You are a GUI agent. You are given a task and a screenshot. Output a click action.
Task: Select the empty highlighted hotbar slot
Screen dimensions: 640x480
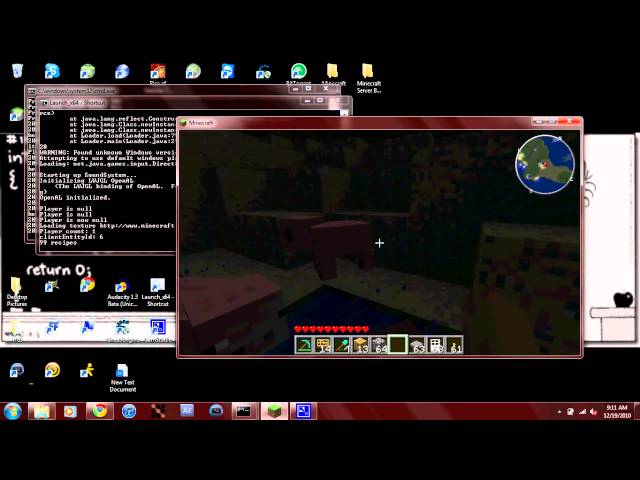tap(398, 344)
